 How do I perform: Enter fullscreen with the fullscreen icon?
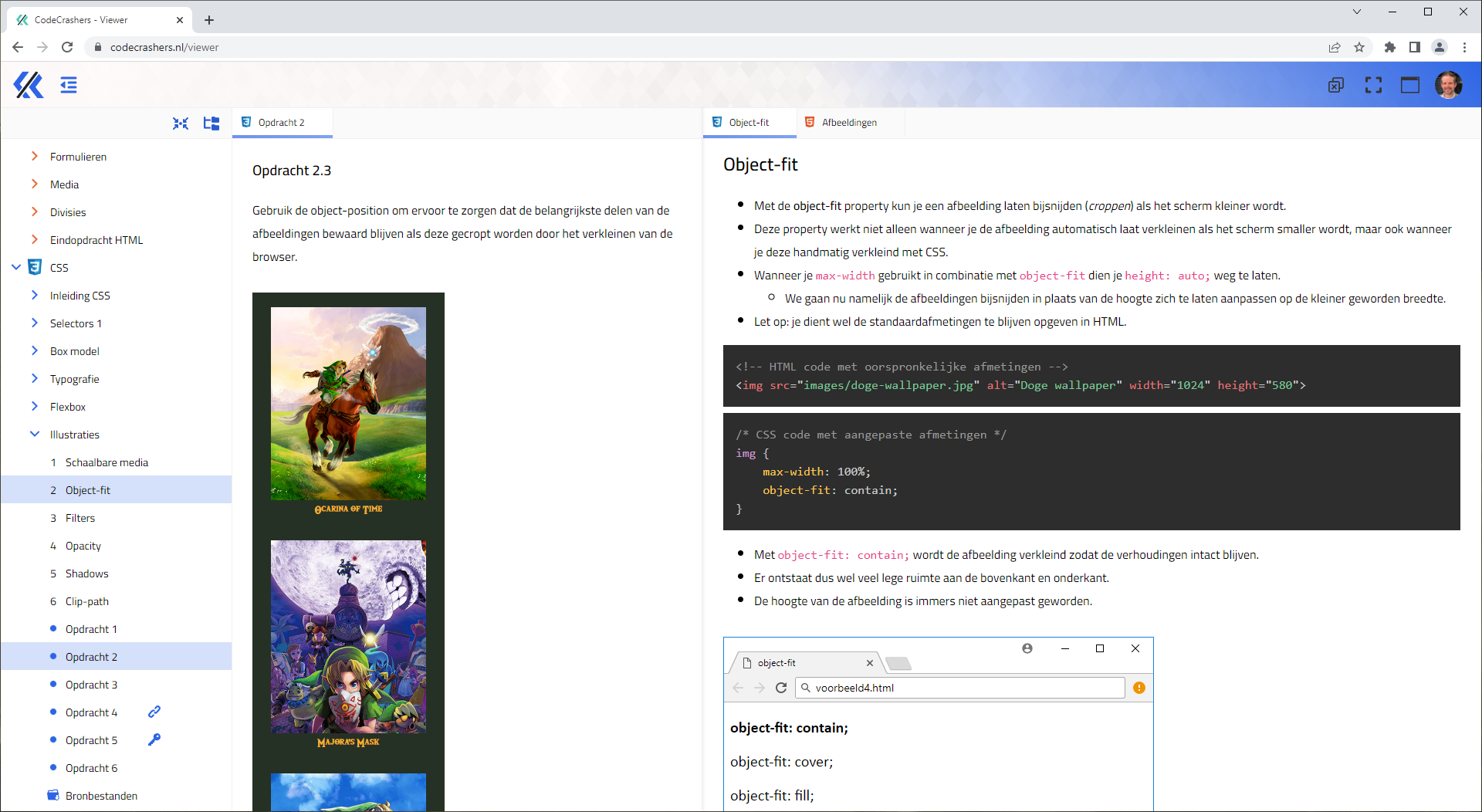[x=1373, y=85]
